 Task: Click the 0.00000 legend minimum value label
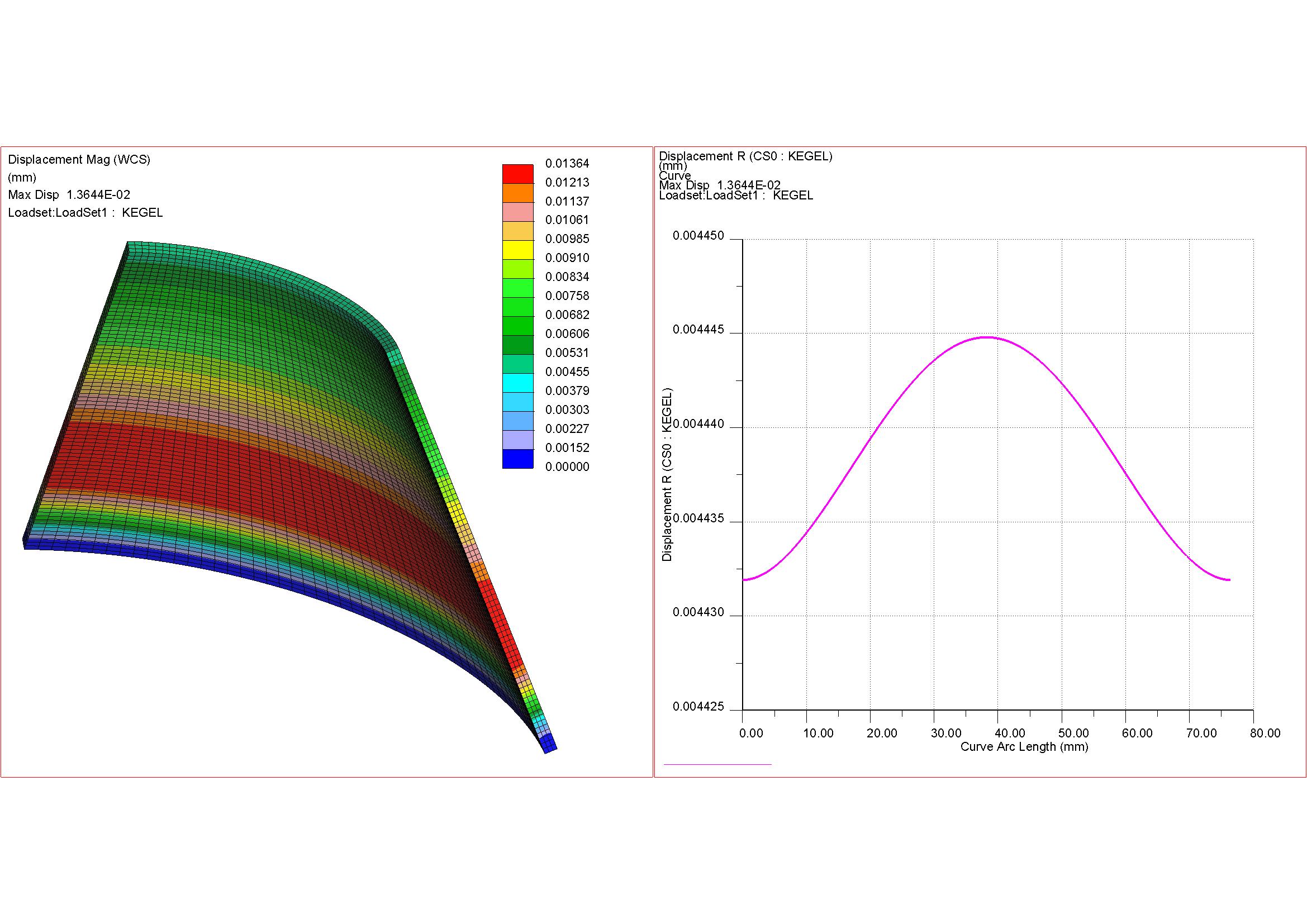(567, 467)
